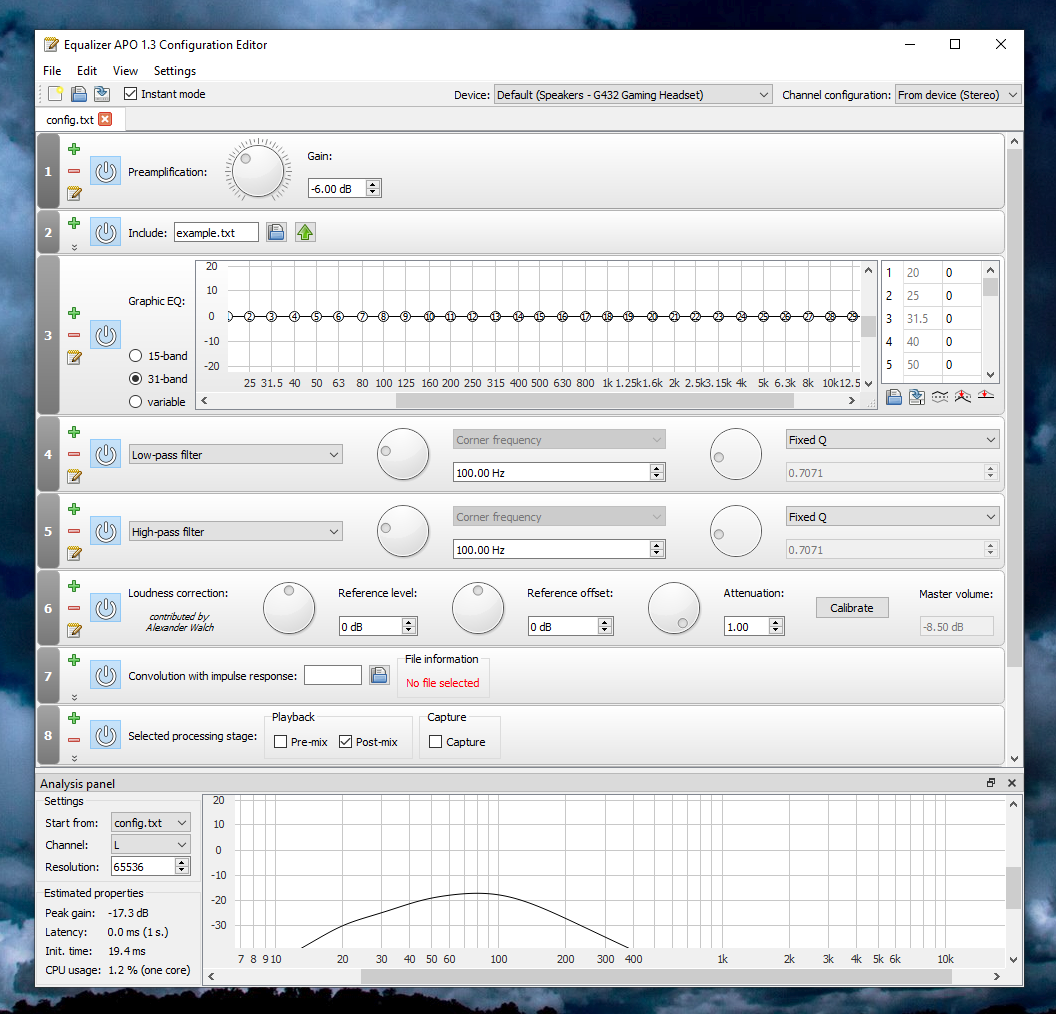Click the Calibrate button

tap(851, 608)
